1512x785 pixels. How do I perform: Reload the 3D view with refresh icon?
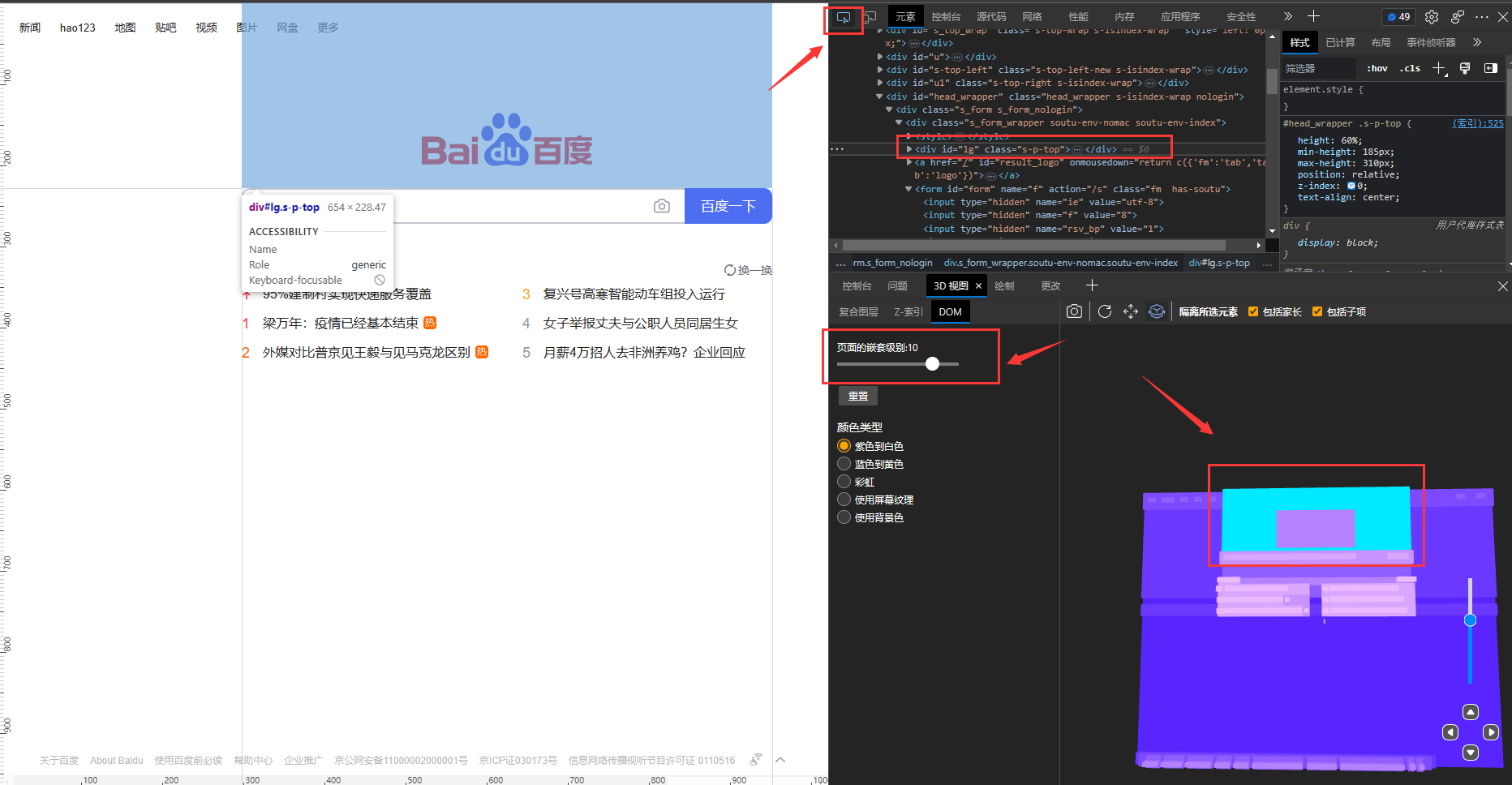pos(1105,311)
